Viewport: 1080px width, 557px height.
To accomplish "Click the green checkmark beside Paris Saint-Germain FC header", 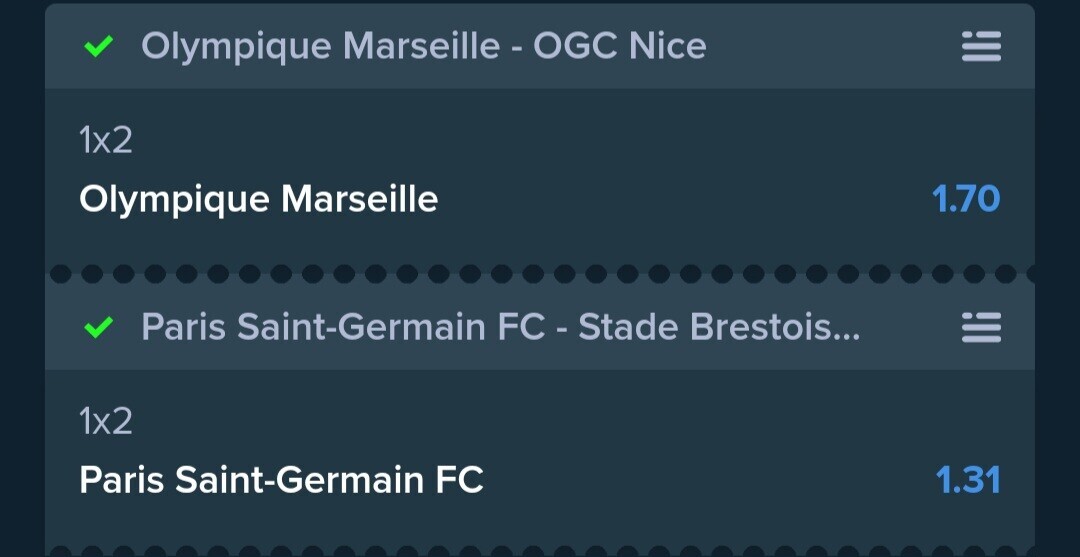I will point(98,328).
